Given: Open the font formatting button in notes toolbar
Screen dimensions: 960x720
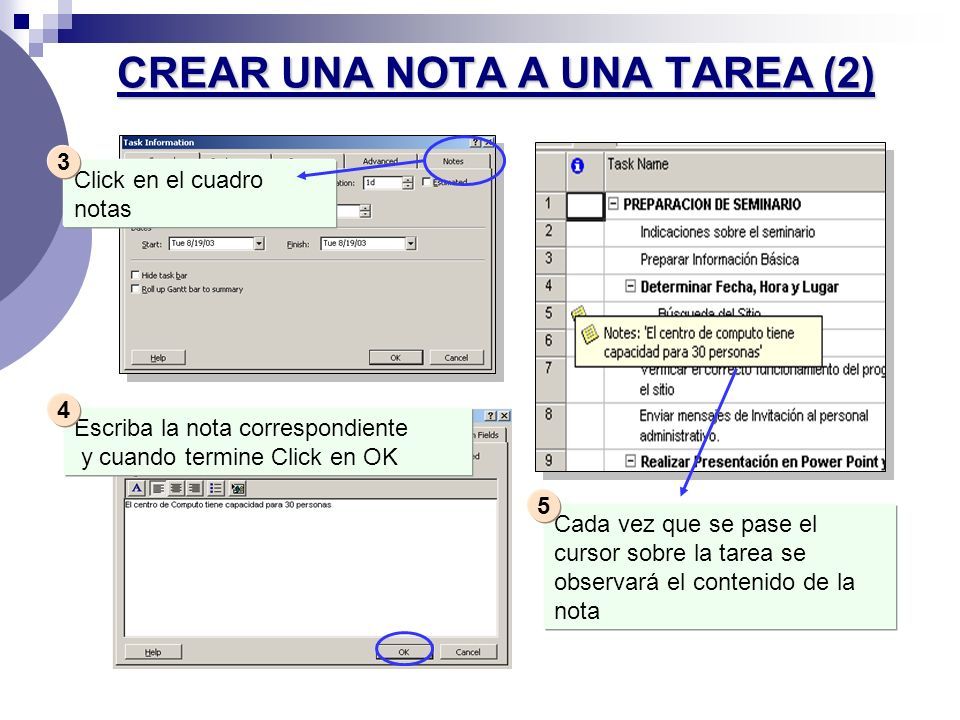Looking at the screenshot, I should coord(137,489).
